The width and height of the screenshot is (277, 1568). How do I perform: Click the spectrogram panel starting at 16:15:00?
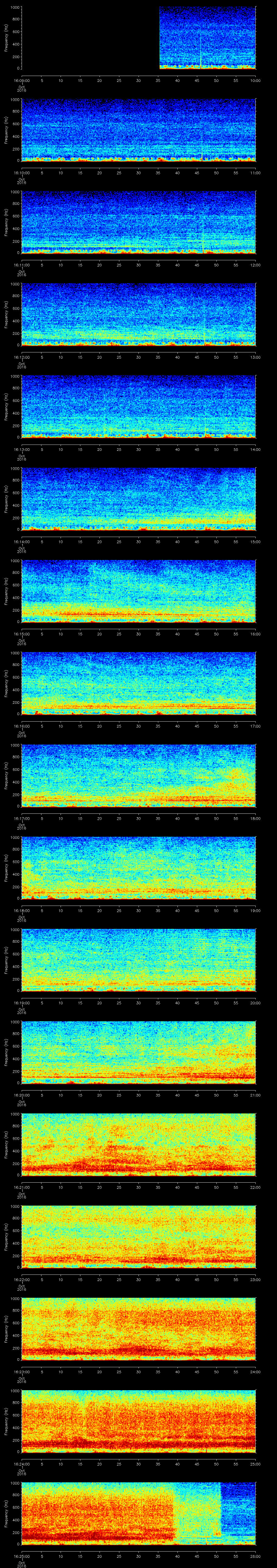pyautogui.click(x=138, y=591)
